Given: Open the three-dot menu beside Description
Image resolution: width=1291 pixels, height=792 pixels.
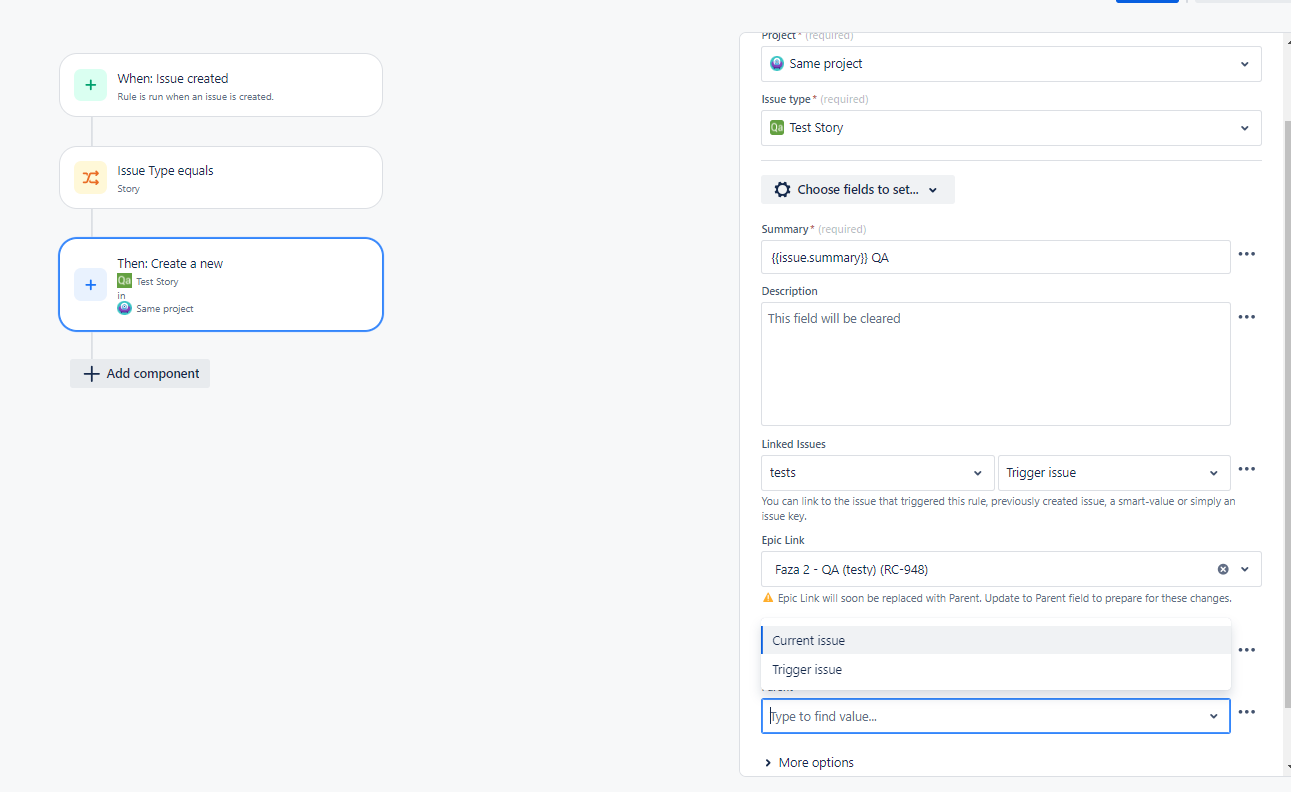Looking at the screenshot, I should [1246, 317].
